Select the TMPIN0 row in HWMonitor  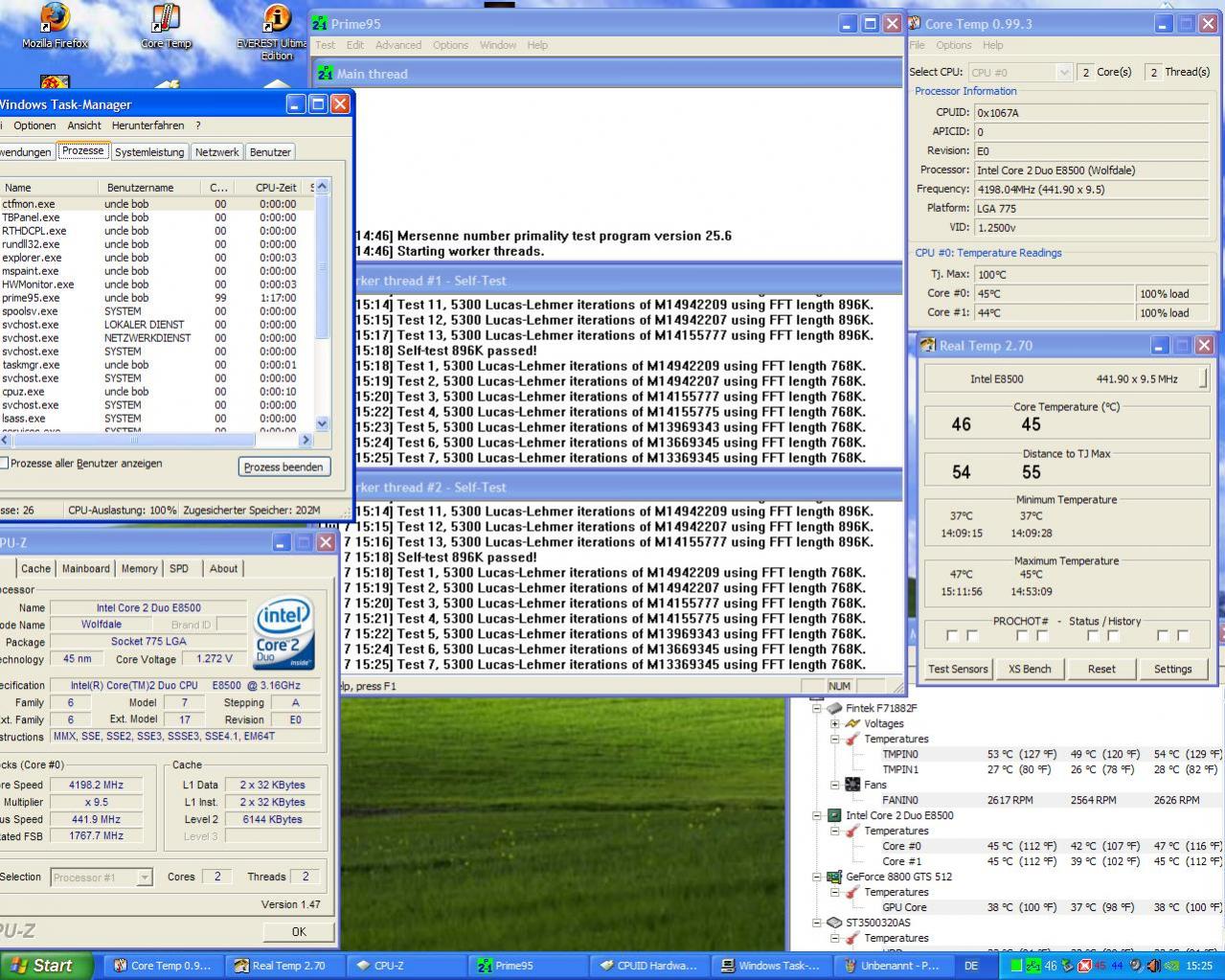(1052, 754)
